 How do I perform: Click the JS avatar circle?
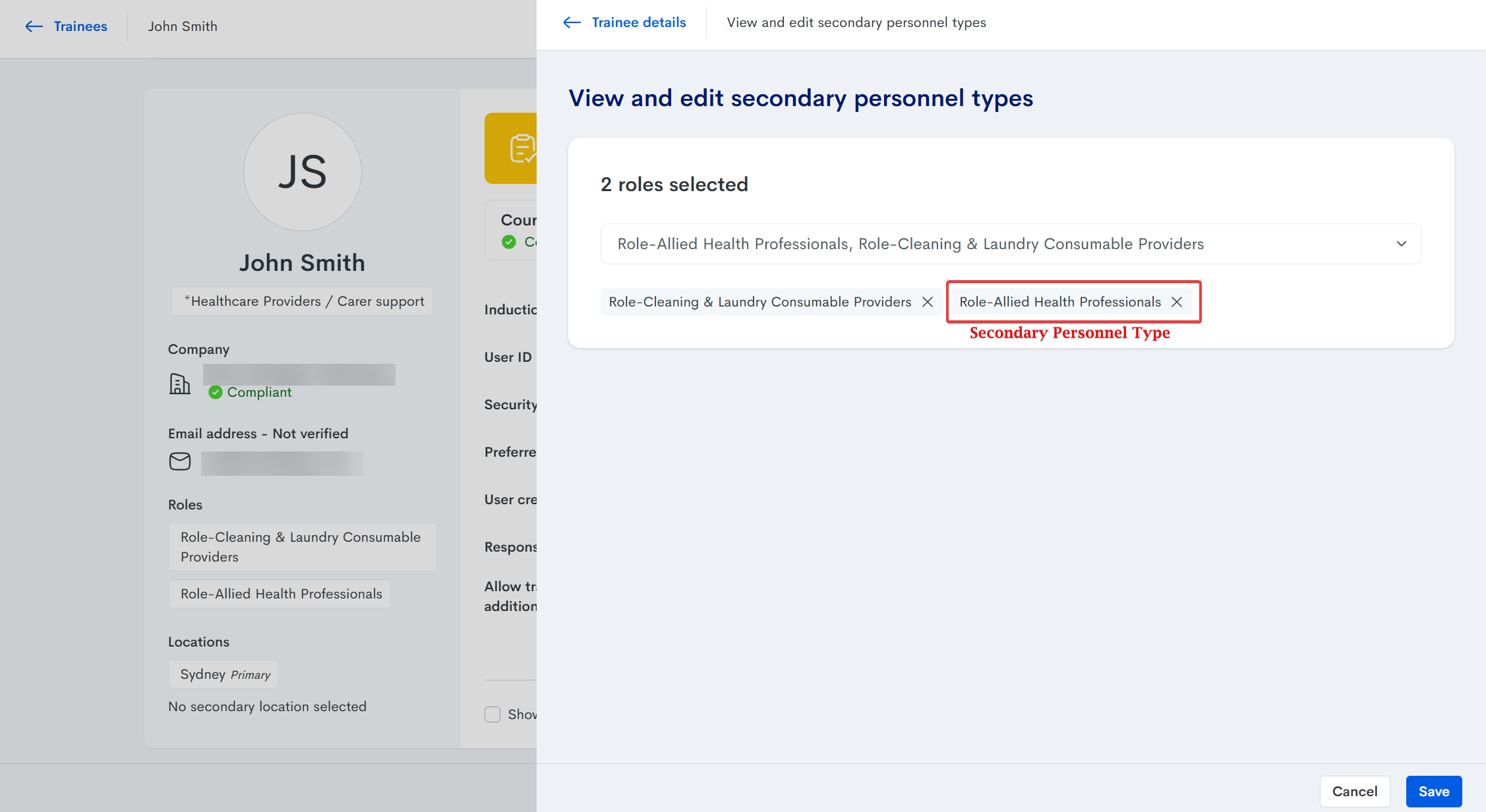tap(302, 172)
